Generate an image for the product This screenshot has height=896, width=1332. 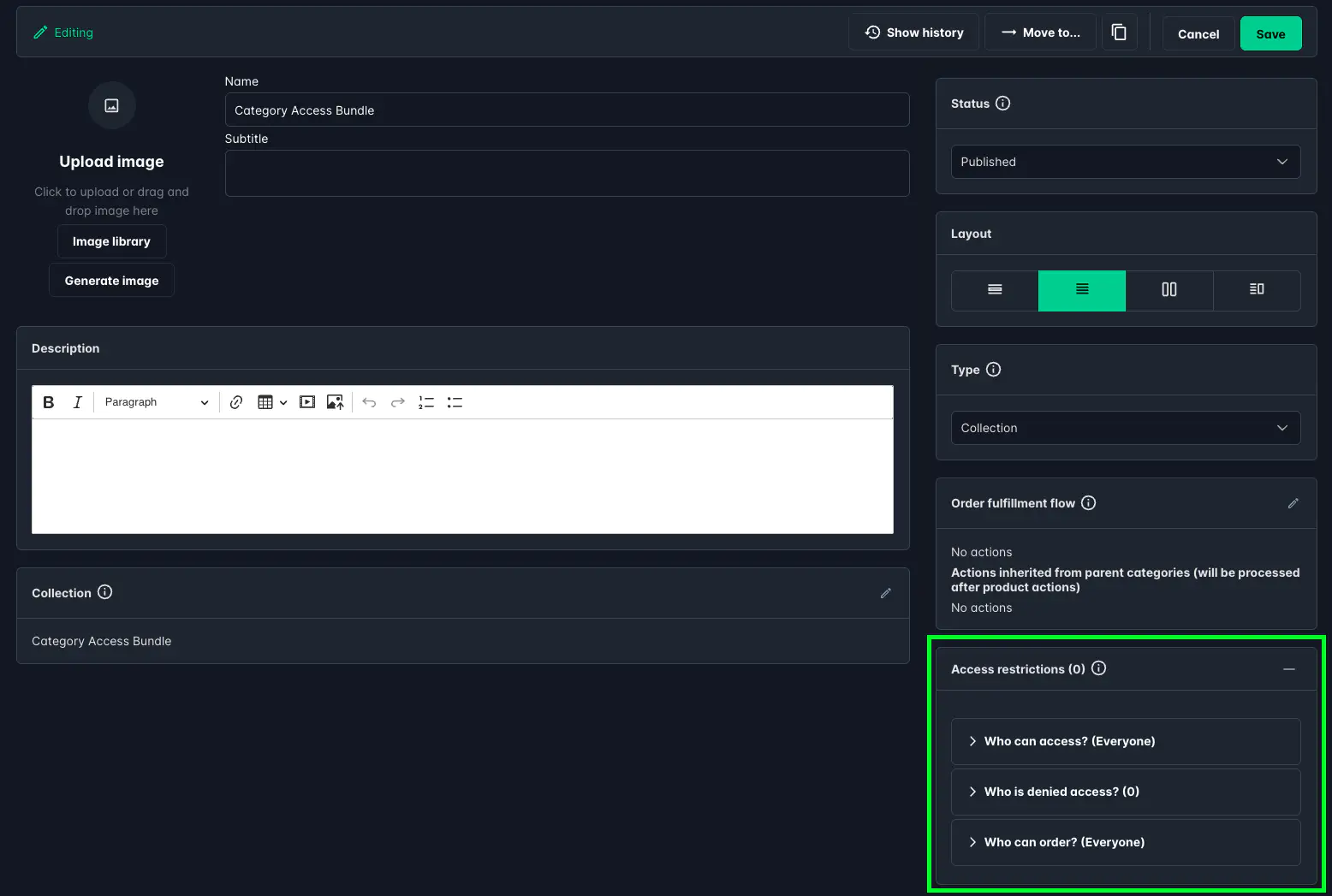[x=111, y=280]
